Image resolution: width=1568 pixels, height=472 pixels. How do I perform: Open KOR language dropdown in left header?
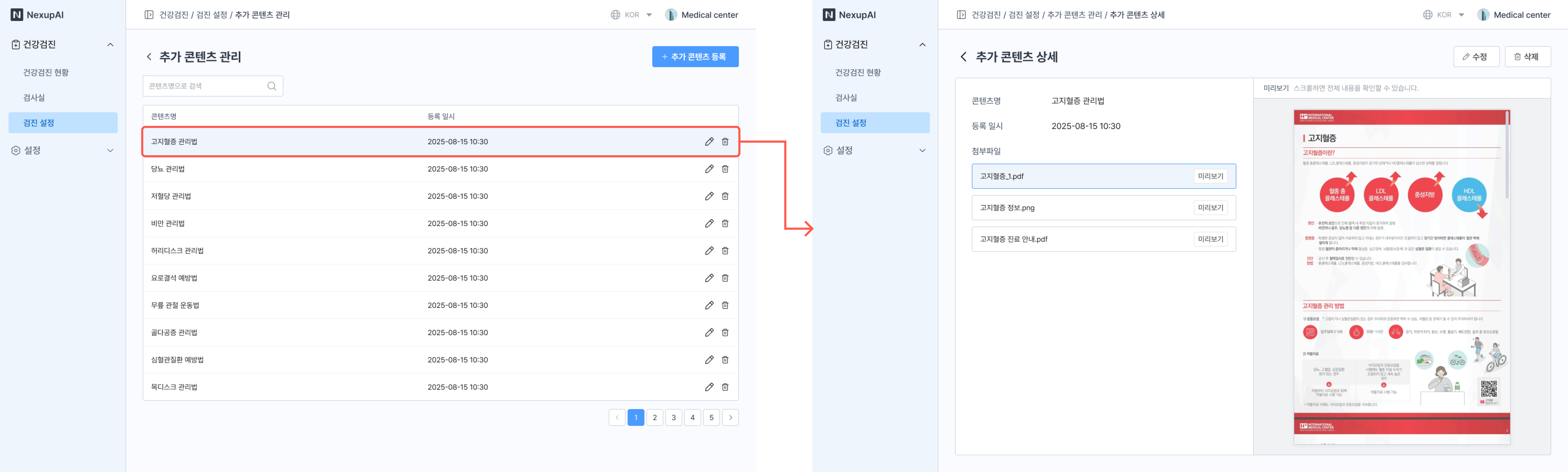(x=632, y=15)
